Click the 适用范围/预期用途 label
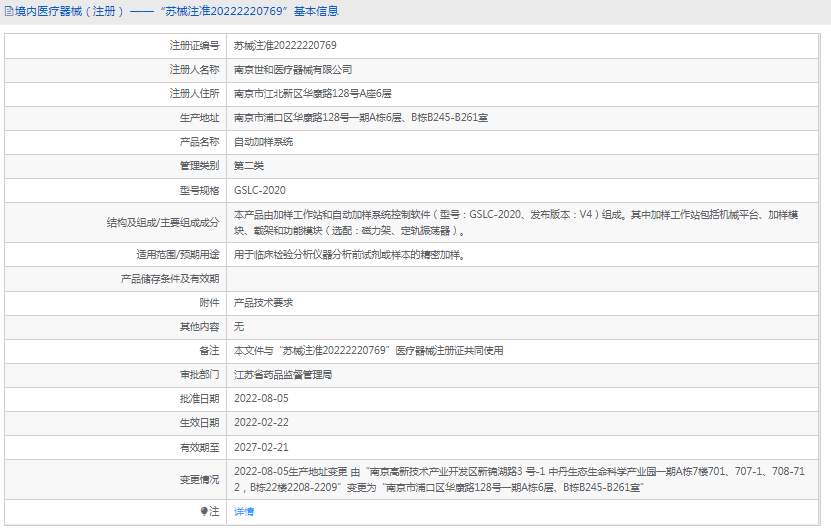Screen dimensions: 831x531 point(178,255)
